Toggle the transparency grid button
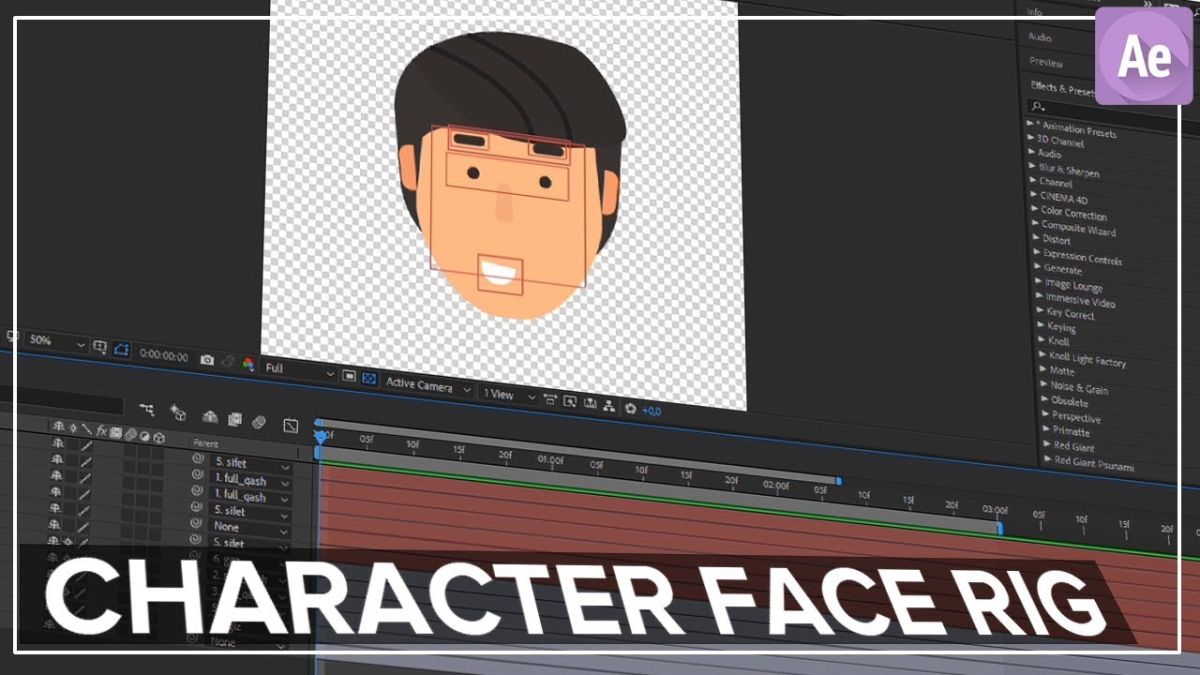 pyautogui.click(x=369, y=377)
